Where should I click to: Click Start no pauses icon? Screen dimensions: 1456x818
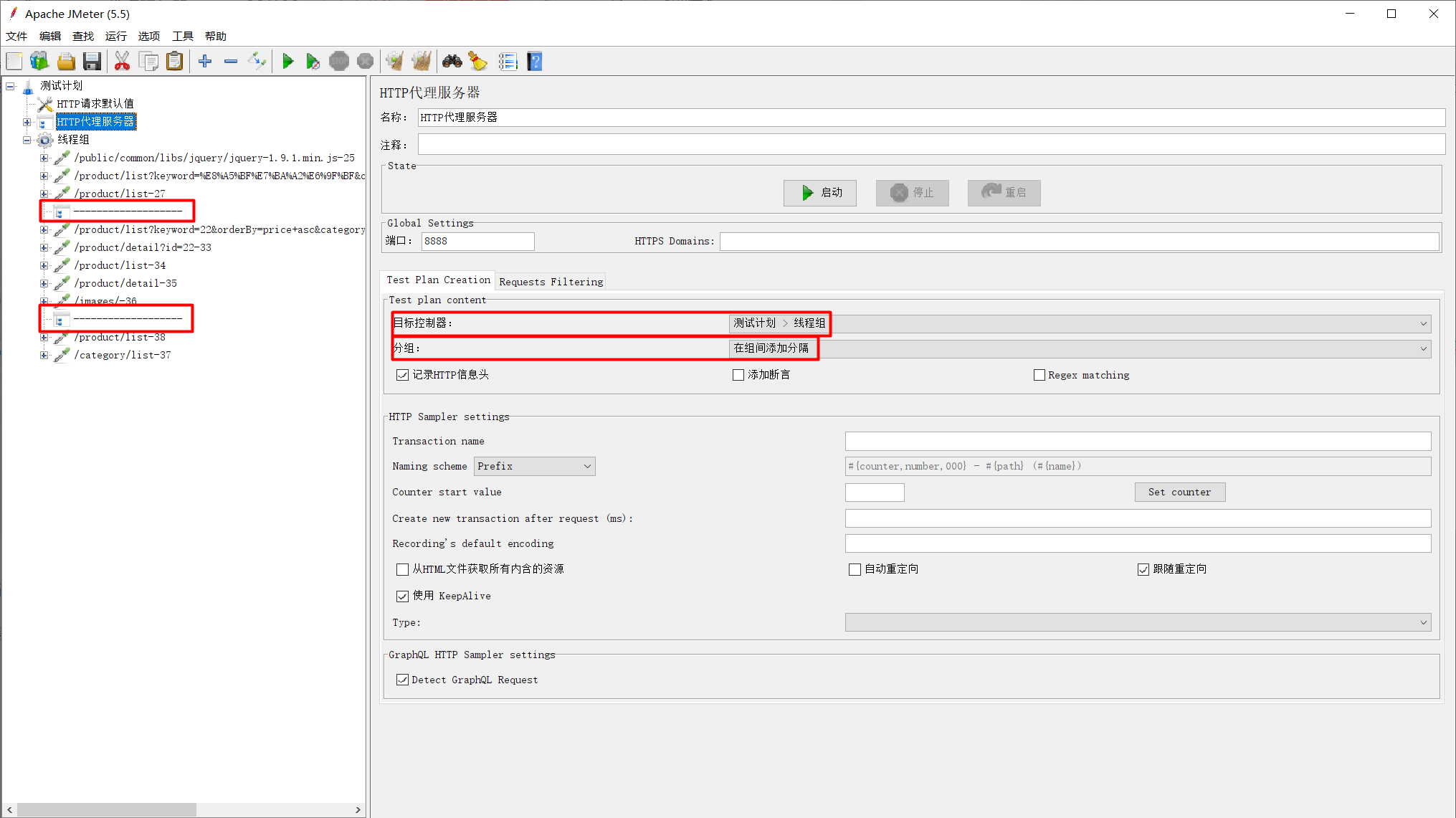tap(313, 62)
